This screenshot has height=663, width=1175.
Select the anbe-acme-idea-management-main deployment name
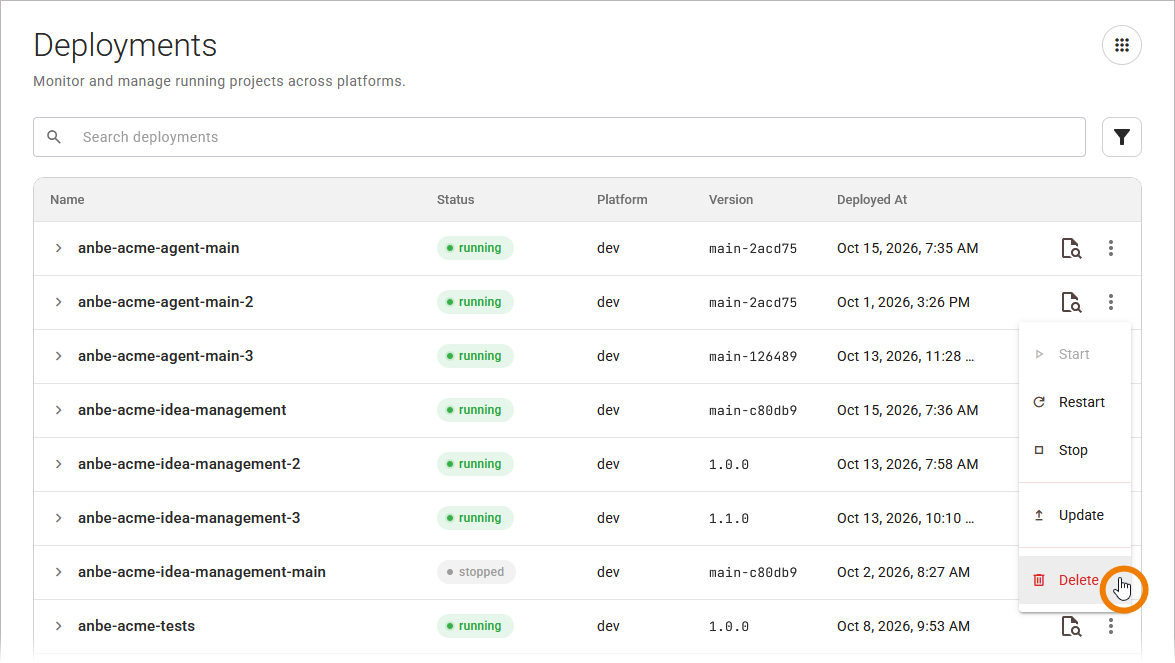point(202,572)
